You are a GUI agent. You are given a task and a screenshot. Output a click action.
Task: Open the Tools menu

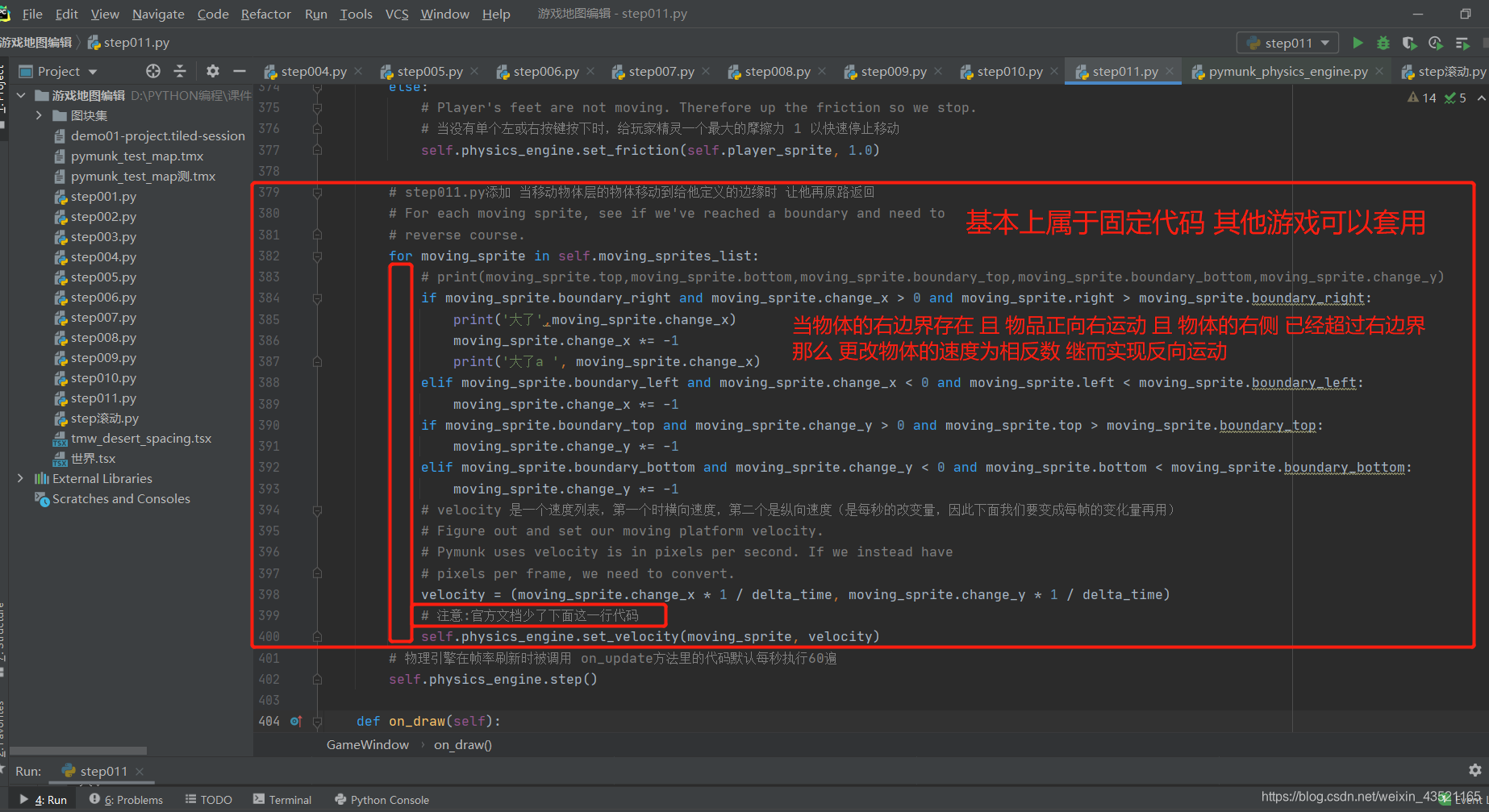coord(356,14)
